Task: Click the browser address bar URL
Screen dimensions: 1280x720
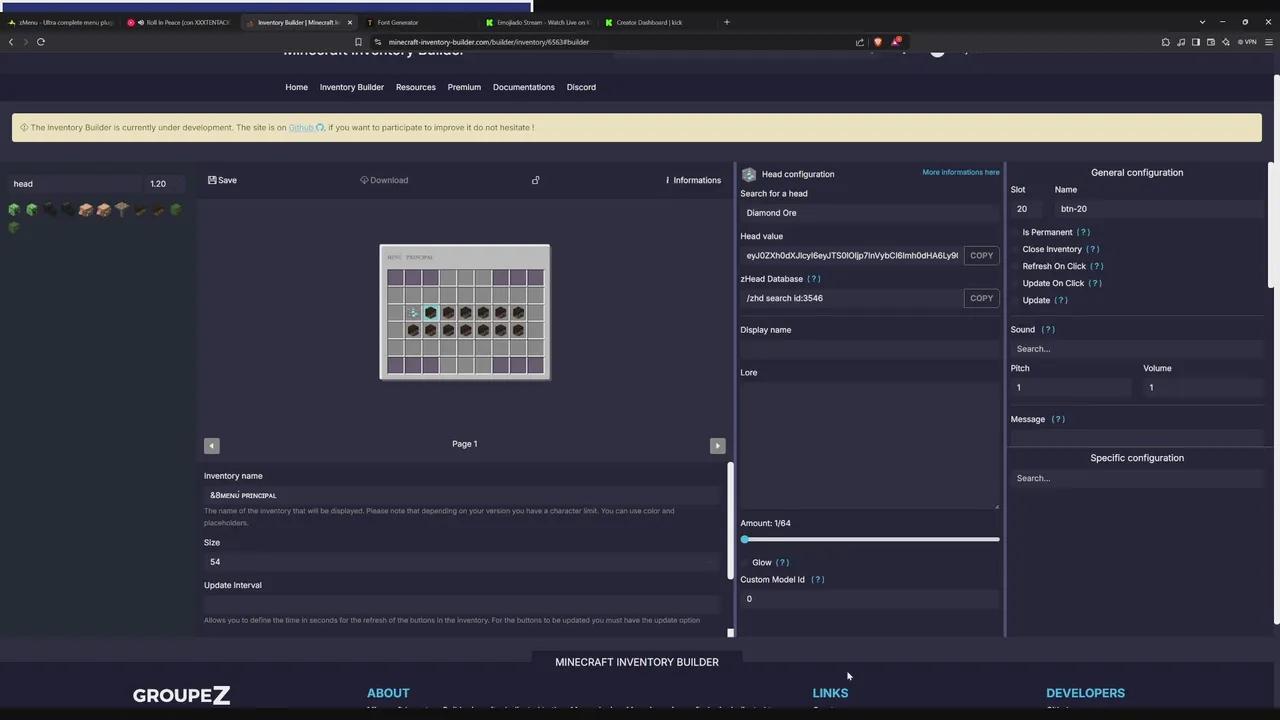Action: pyautogui.click(x=488, y=42)
